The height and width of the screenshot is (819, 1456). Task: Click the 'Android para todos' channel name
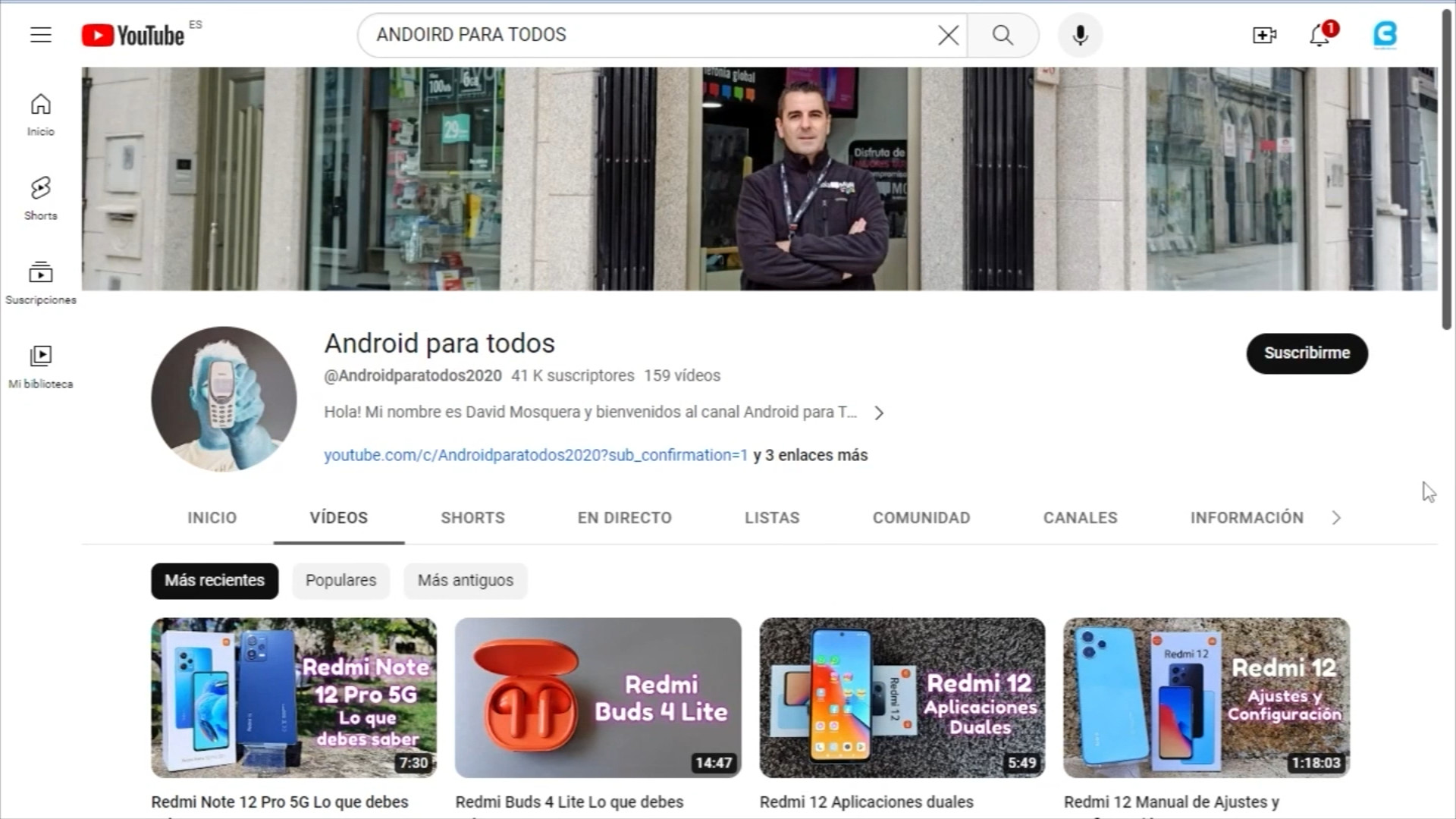(x=440, y=344)
